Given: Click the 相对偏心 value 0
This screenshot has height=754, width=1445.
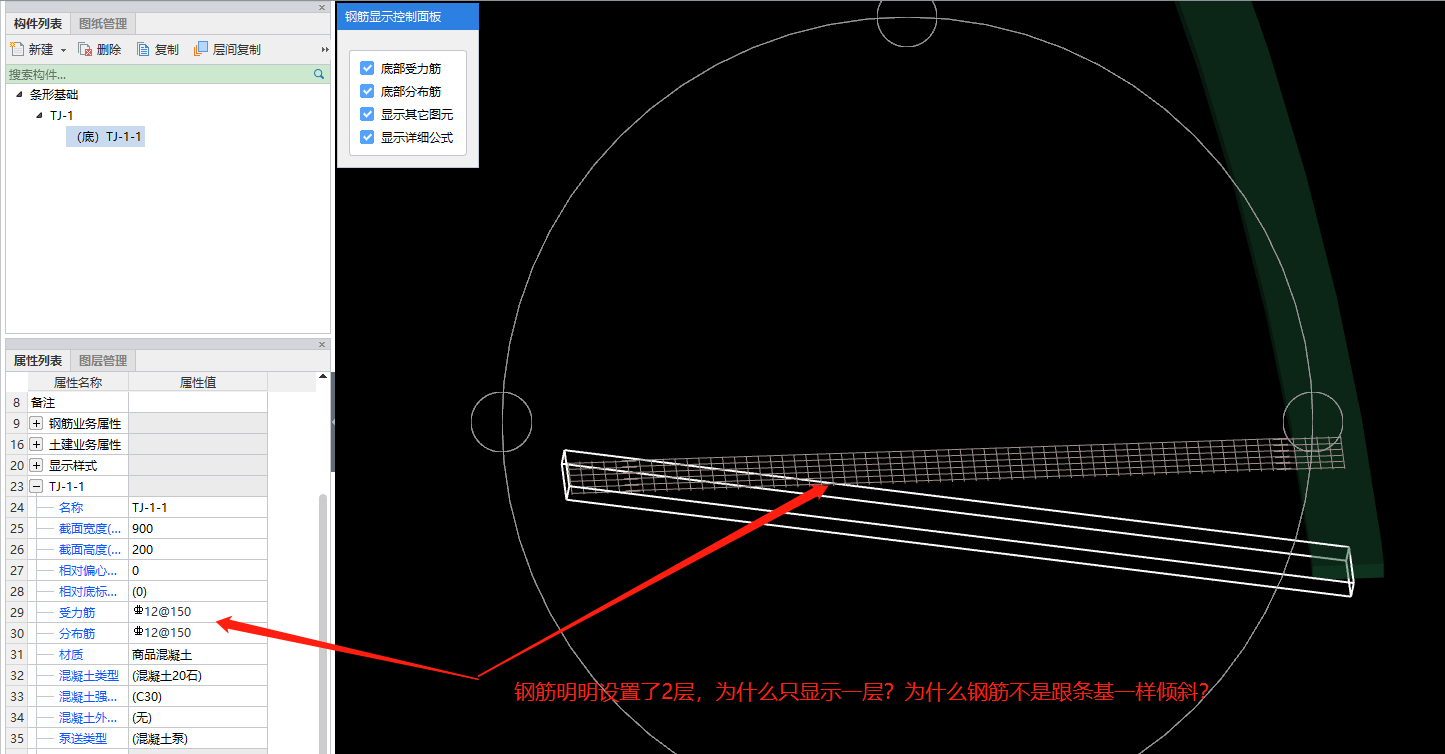Looking at the screenshot, I should 198,570.
